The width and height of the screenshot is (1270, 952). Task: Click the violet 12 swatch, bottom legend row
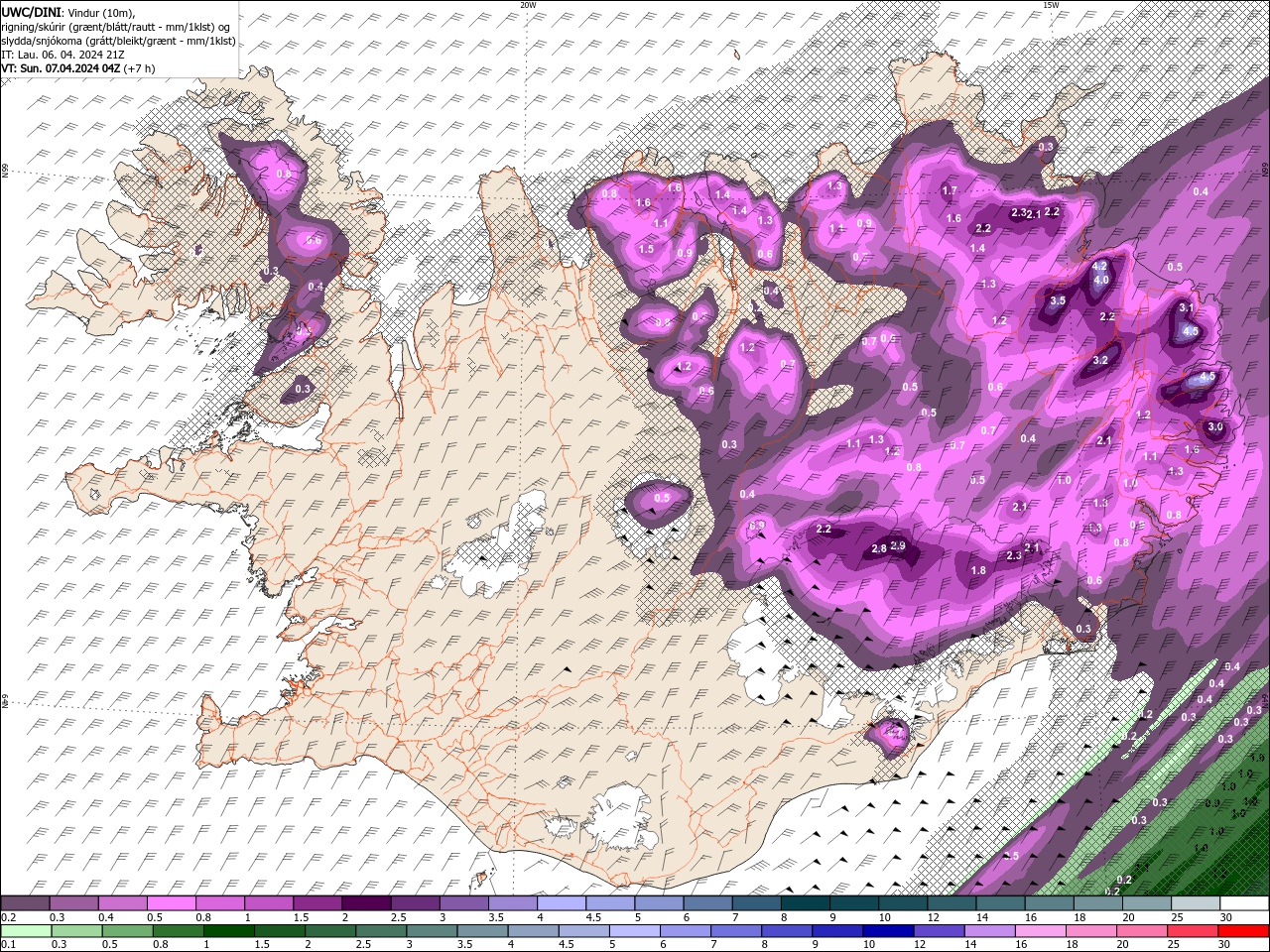coord(938,931)
